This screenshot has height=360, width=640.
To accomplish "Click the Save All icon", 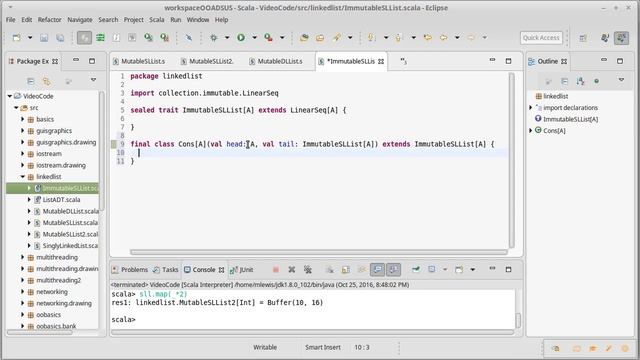I will [60, 38].
